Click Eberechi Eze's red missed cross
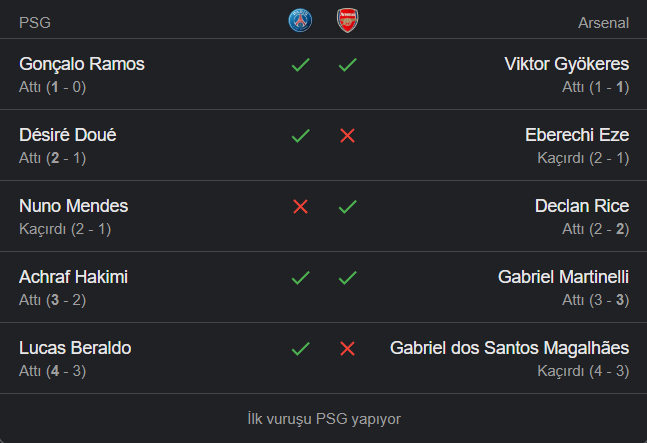The width and height of the screenshot is (647, 443). click(x=347, y=136)
